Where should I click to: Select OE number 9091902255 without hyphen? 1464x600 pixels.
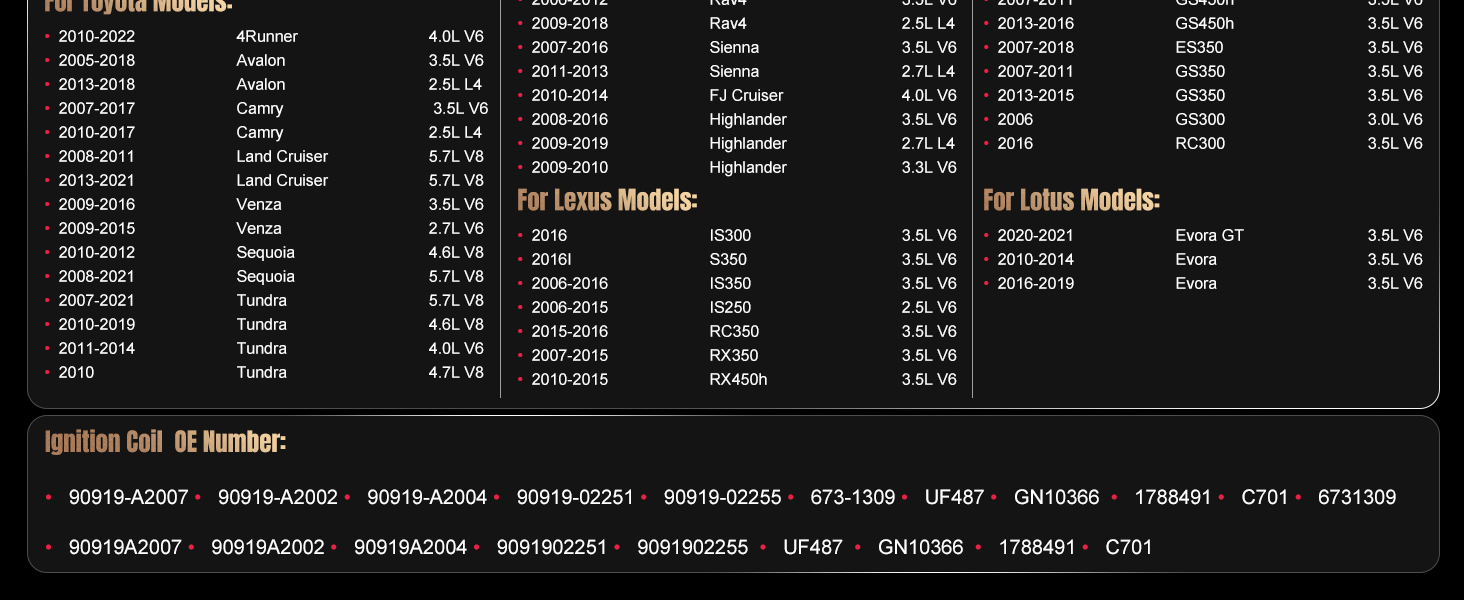[692, 548]
